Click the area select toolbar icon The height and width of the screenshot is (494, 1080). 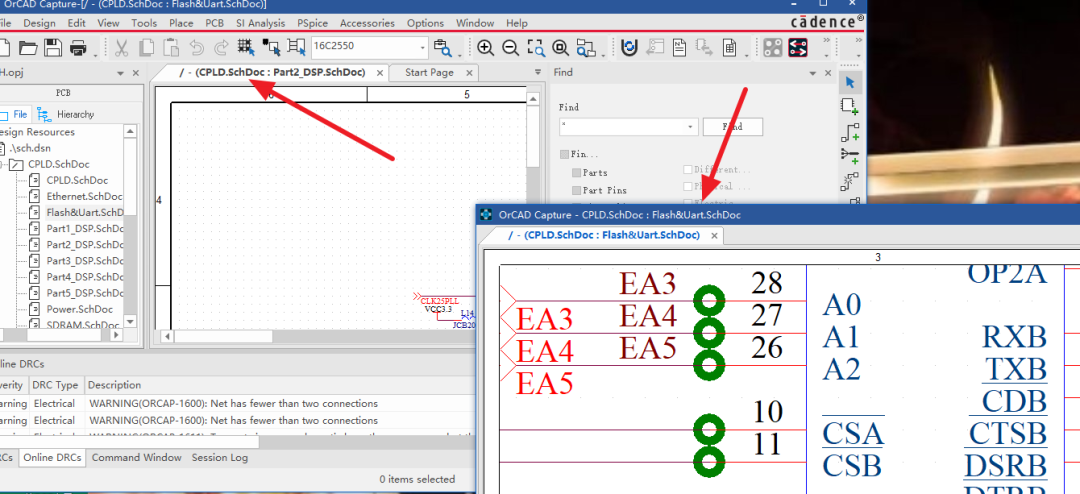(x=271, y=48)
